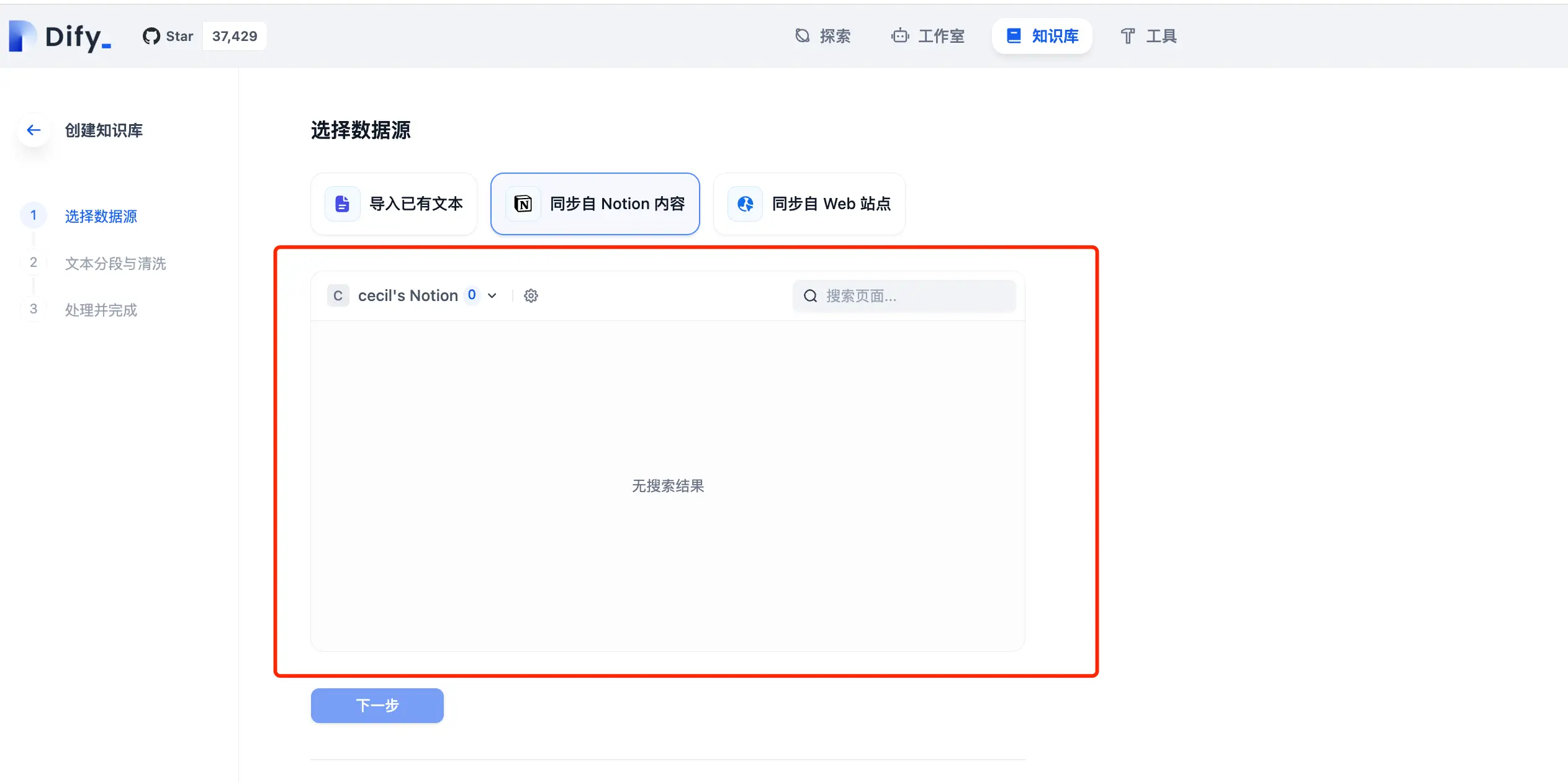Screen dimensions: 1568x782
Task: Click the back arrow beside 创建知识库
Action: (x=34, y=130)
